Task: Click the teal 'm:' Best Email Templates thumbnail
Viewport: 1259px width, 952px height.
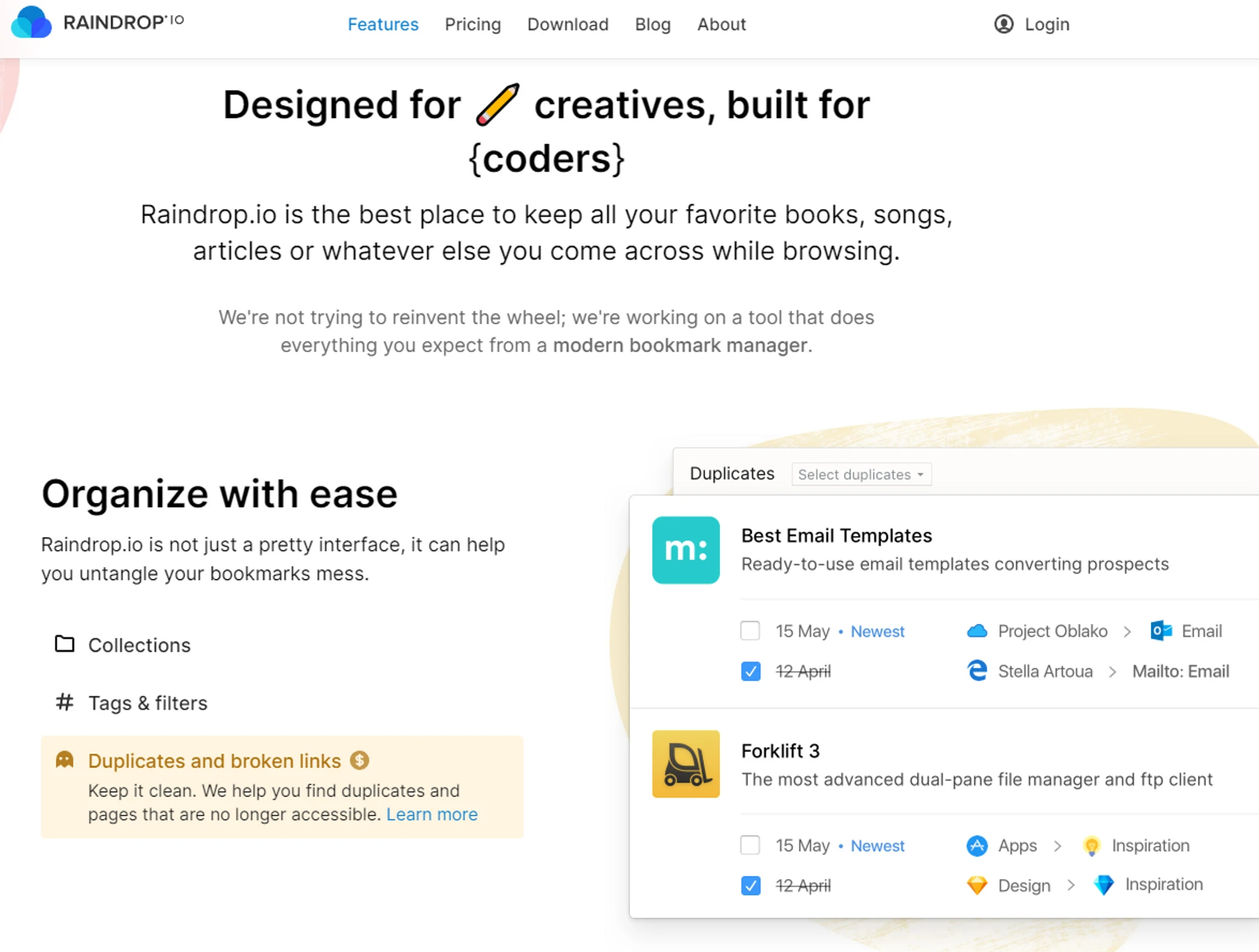Action: (686, 550)
